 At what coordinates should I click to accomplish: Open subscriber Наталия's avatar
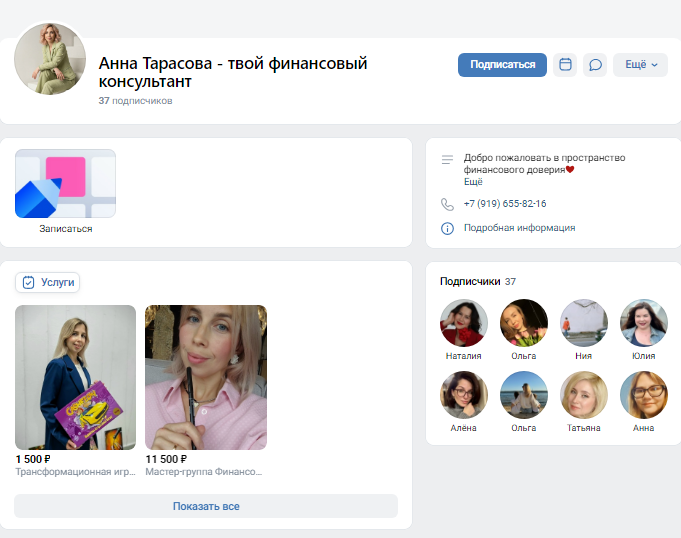(x=463, y=323)
